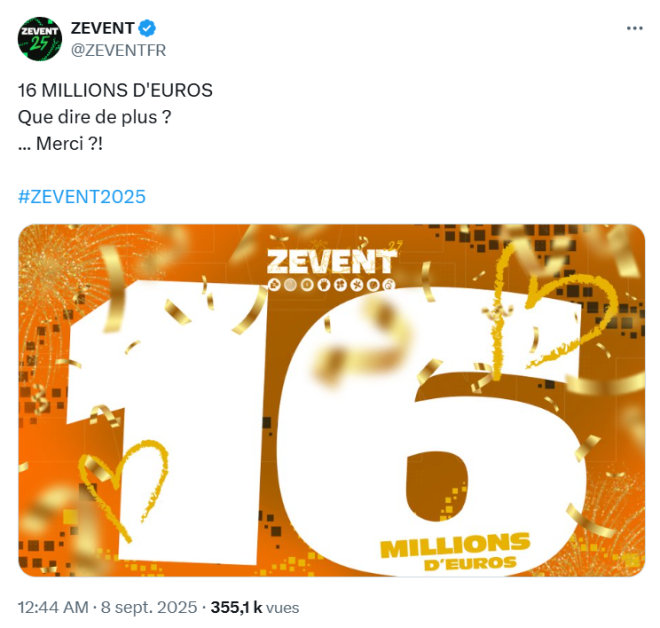Click the raised-fist charity icon
Viewport: 660px width, 628px height.
[324, 285]
